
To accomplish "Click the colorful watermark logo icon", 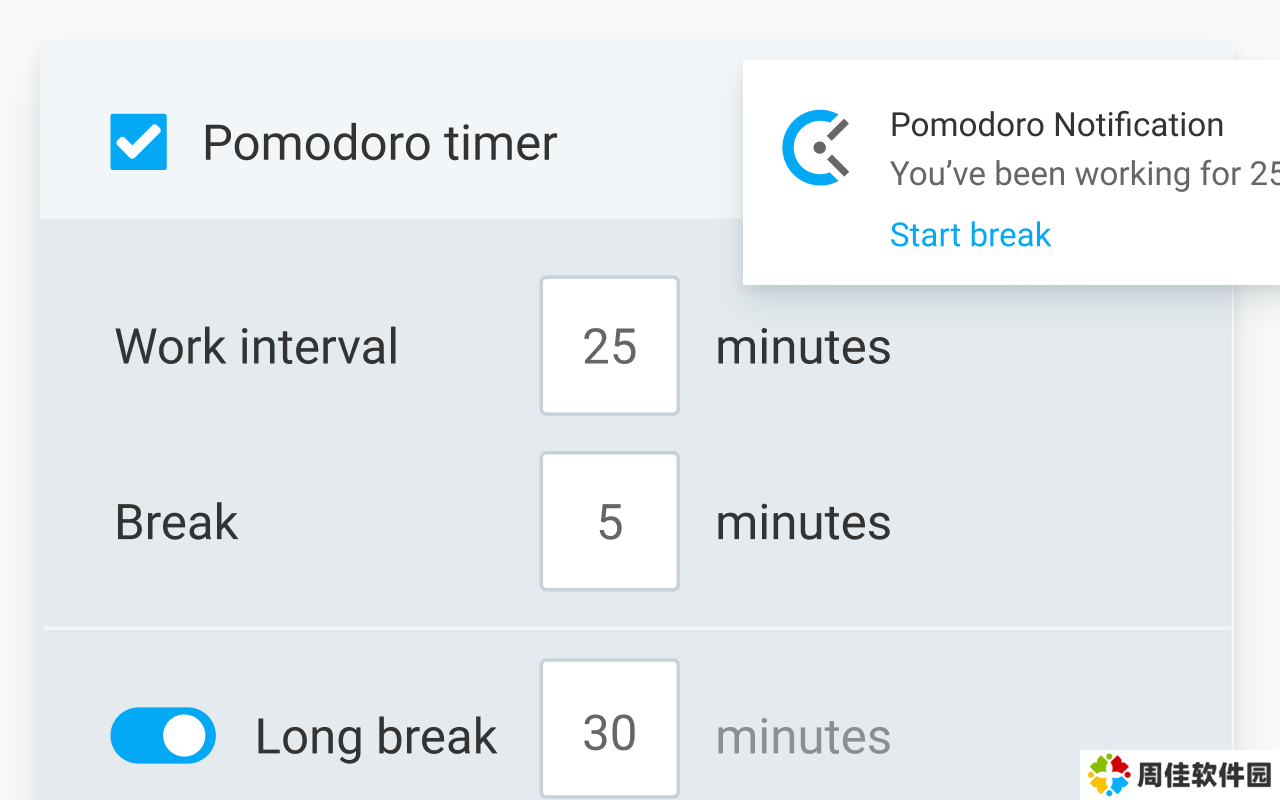I will pos(1109,775).
